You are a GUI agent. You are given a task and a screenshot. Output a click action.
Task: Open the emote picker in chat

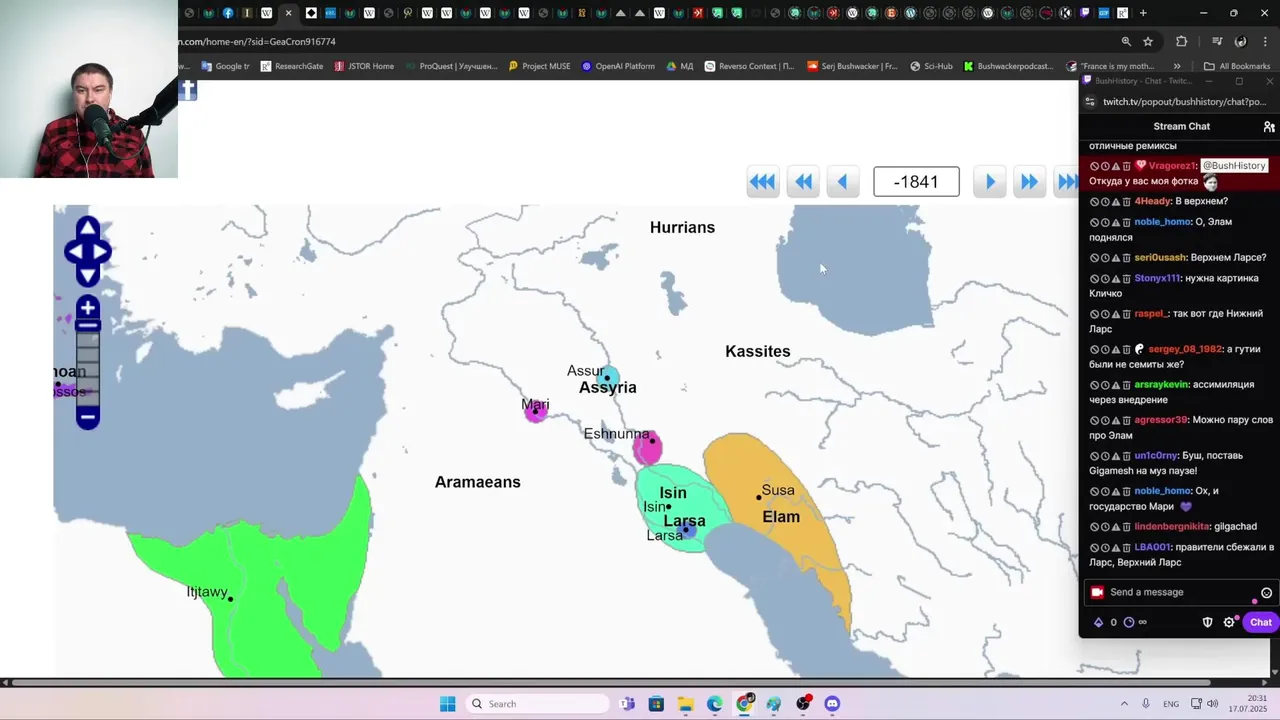pos(1266,592)
